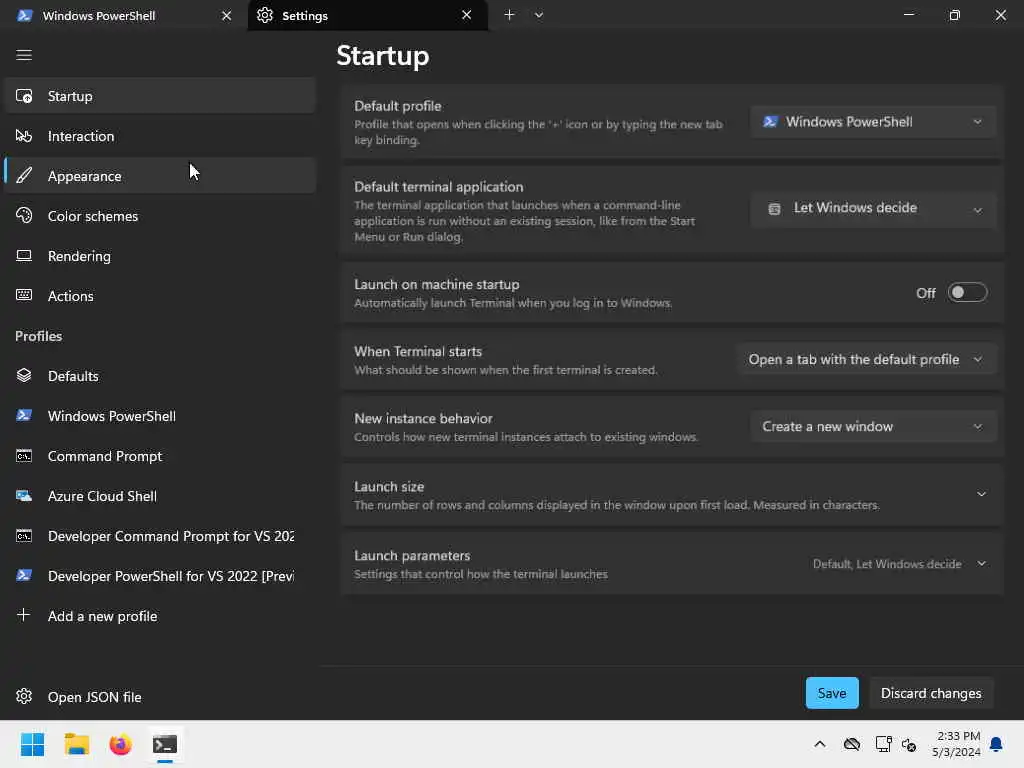
Task: Click the Terminal taskbar icon
Action: (165, 744)
